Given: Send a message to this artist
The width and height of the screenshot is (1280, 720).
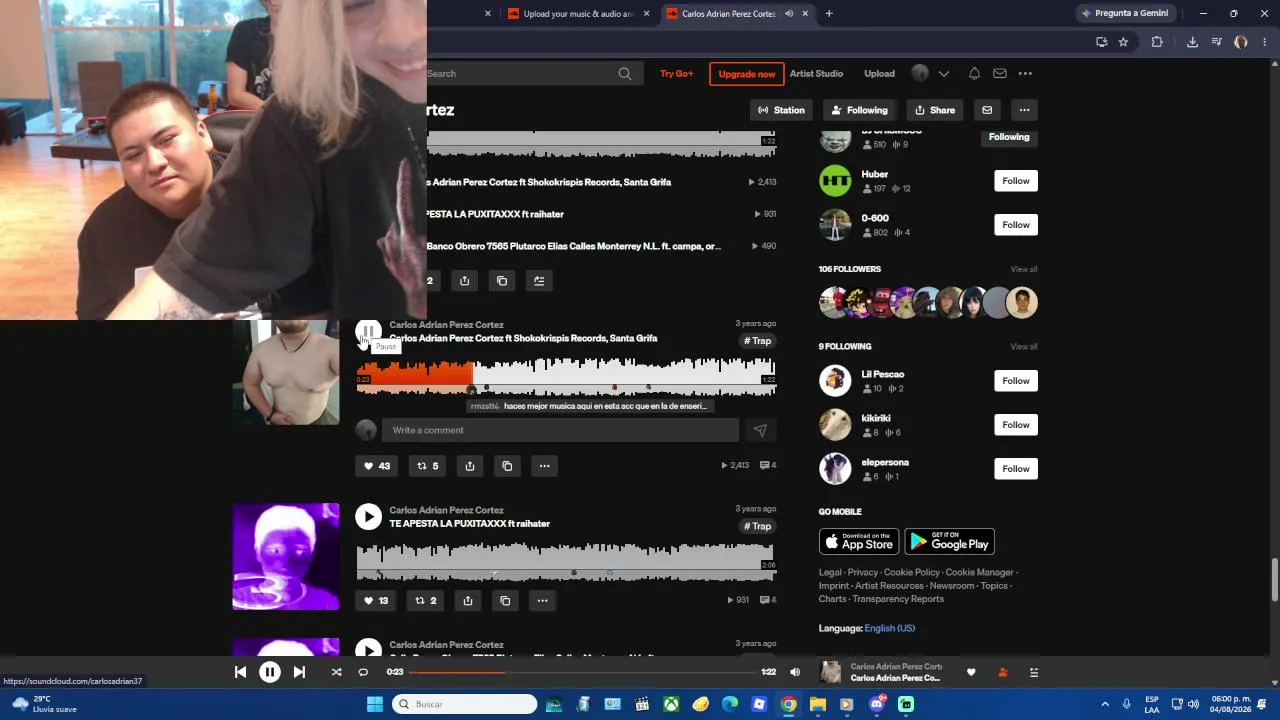Looking at the screenshot, I should 987,110.
